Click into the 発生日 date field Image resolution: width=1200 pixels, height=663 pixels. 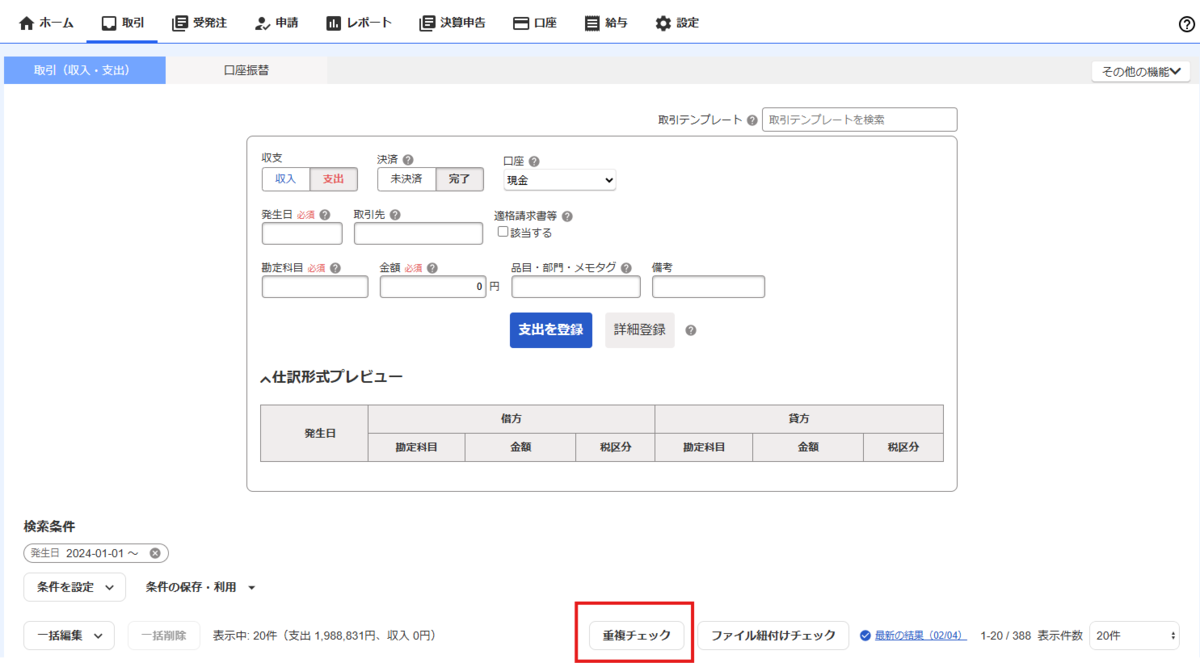pos(302,234)
